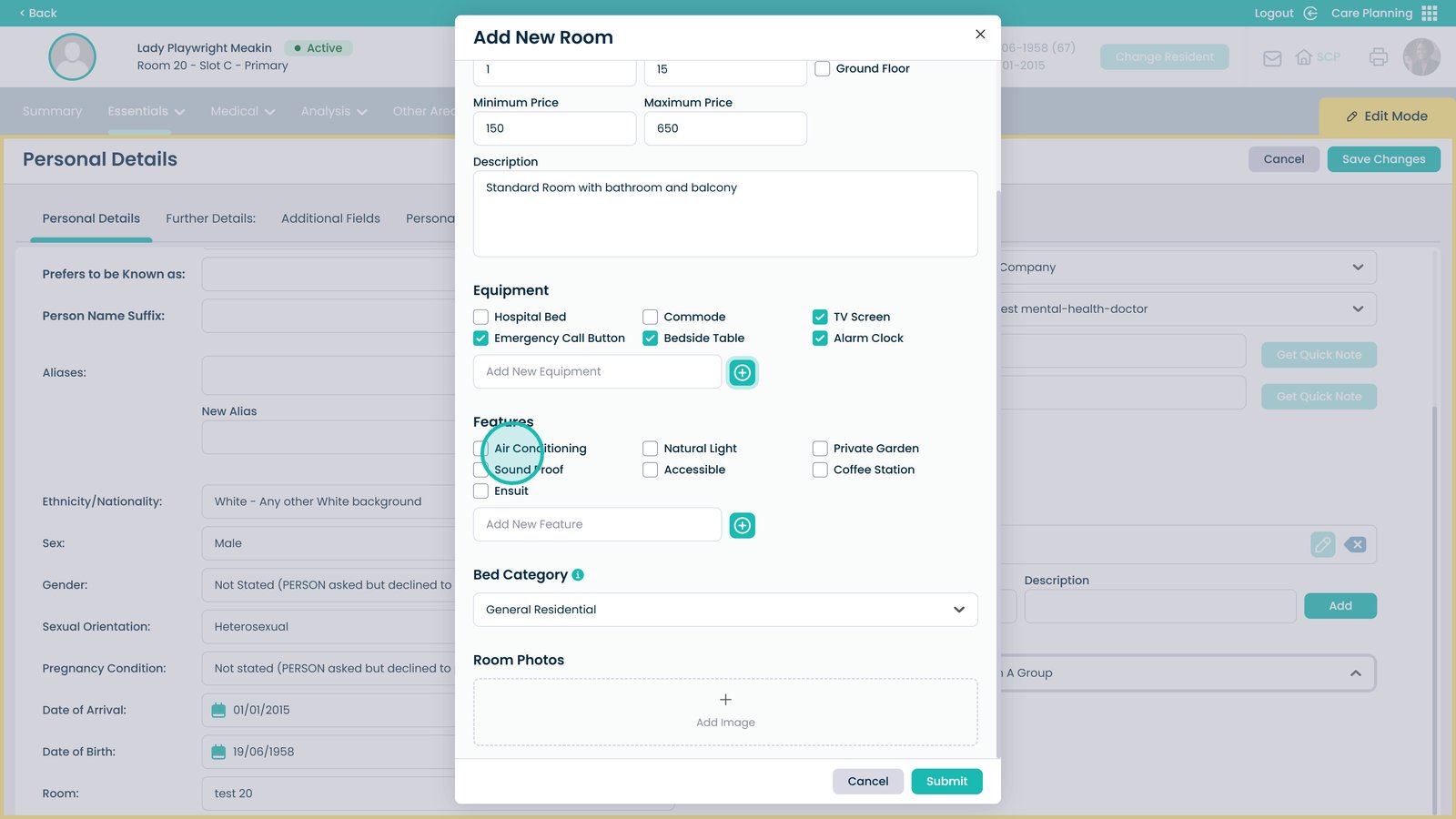Click the date of birth calendar icon
This screenshot has height=819, width=1456.
click(x=218, y=752)
